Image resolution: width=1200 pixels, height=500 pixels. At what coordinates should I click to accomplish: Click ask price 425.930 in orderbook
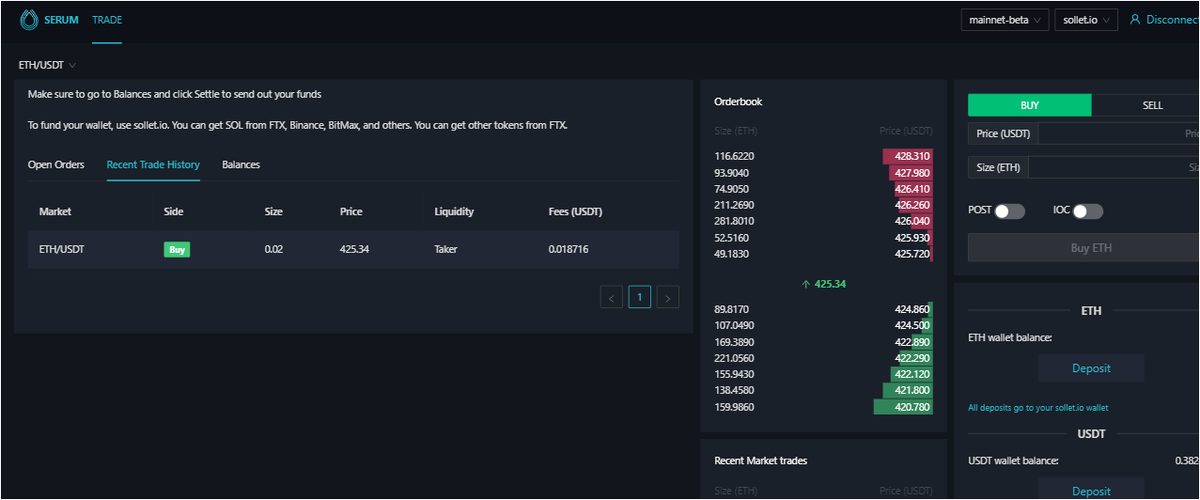pyautogui.click(x=913, y=238)
